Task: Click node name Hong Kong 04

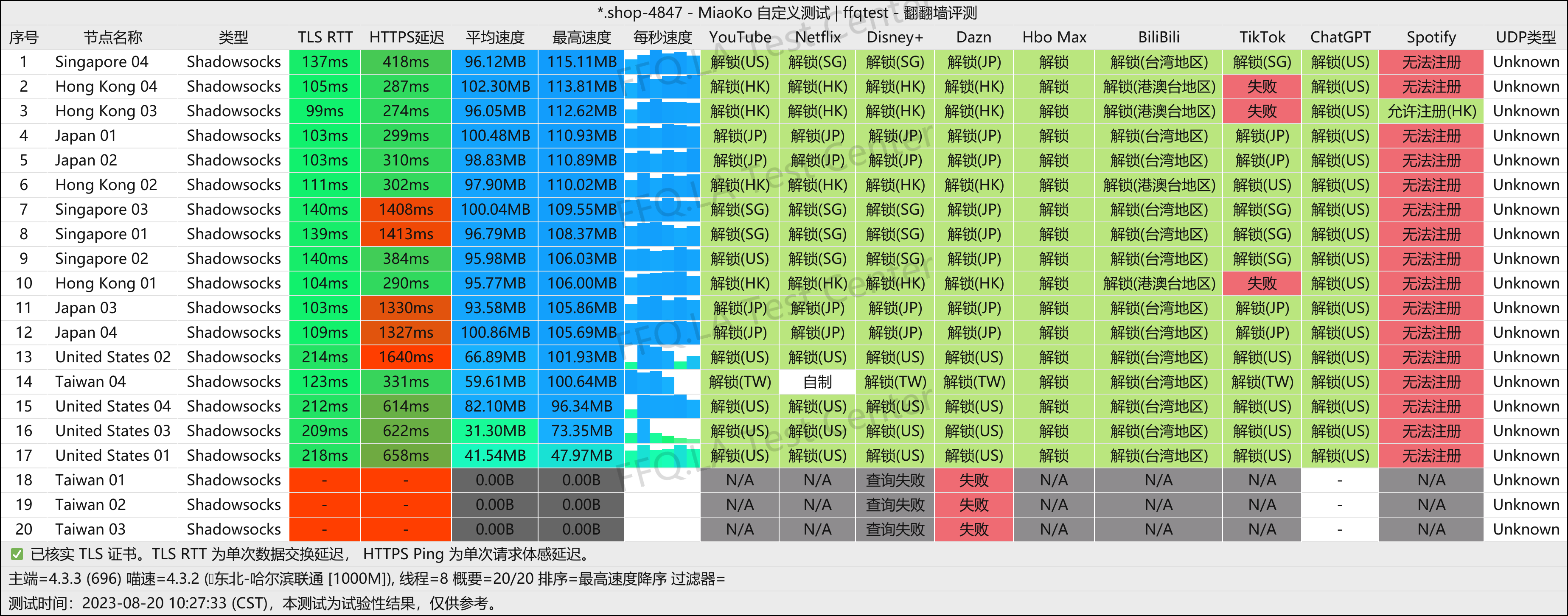Action: tap(106, 87)
